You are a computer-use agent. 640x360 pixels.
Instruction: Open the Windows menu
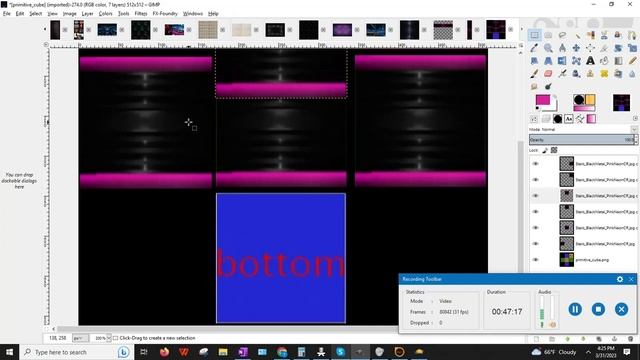coord(193,13)
